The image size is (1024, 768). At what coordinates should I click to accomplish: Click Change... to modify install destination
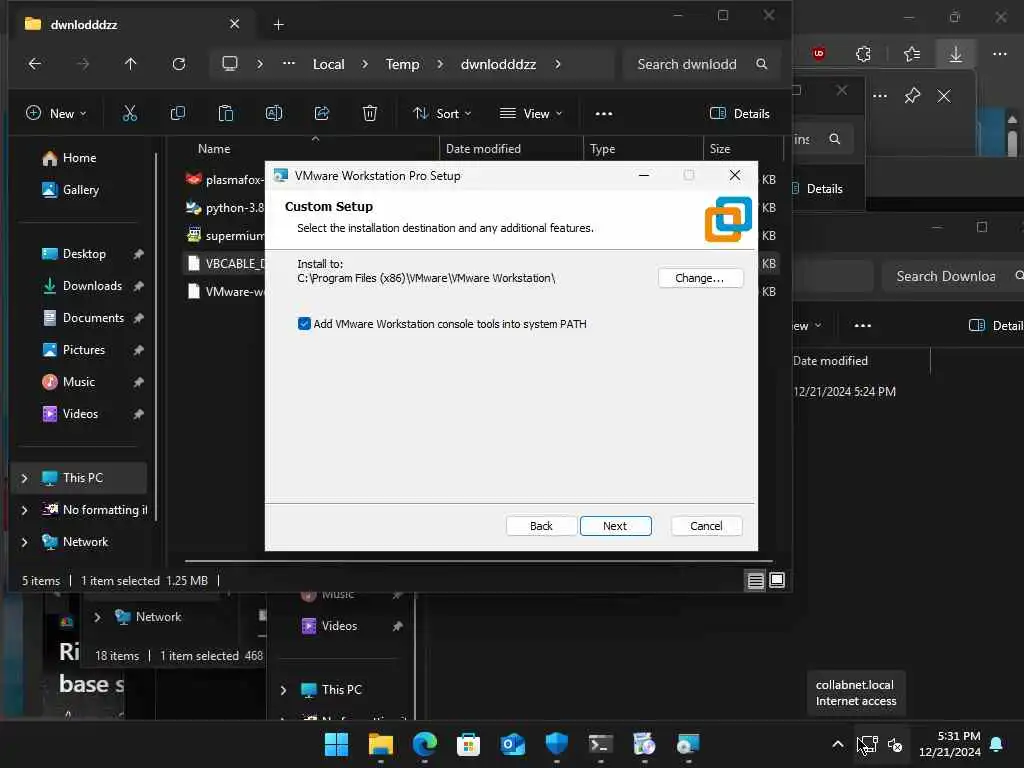(x=699, y=278)
